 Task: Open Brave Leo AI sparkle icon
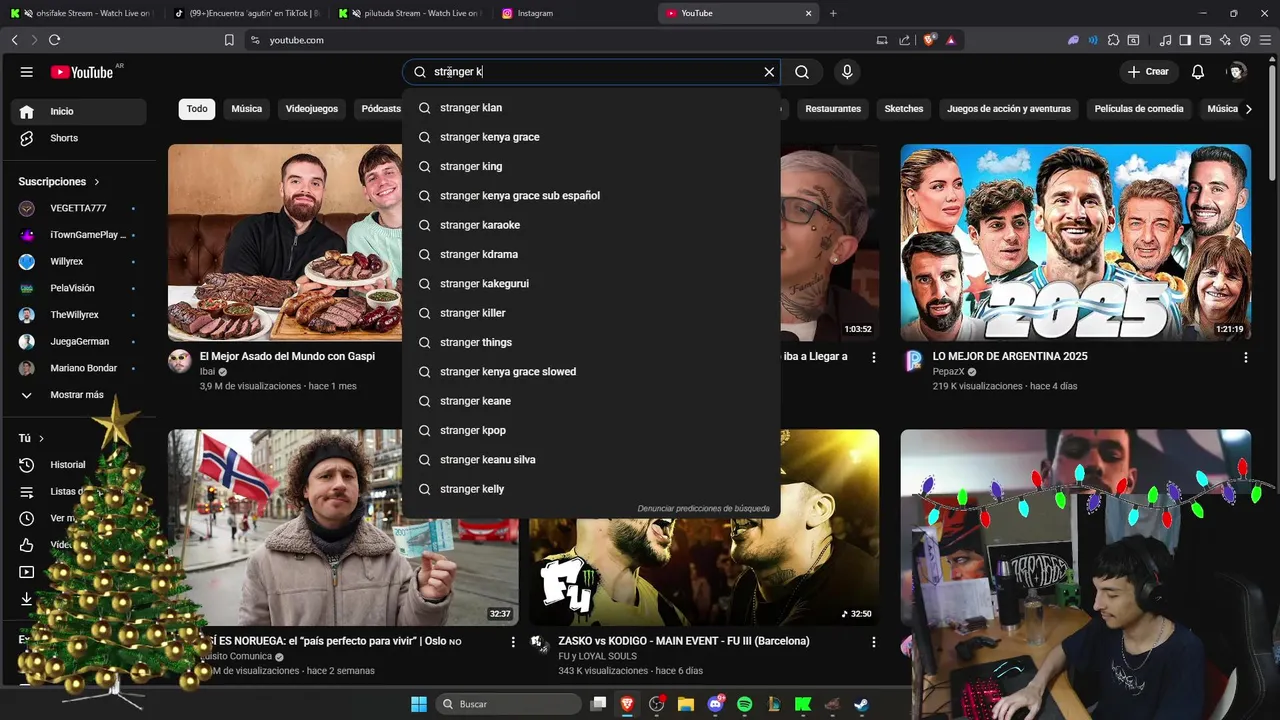tap(1225, 40)
